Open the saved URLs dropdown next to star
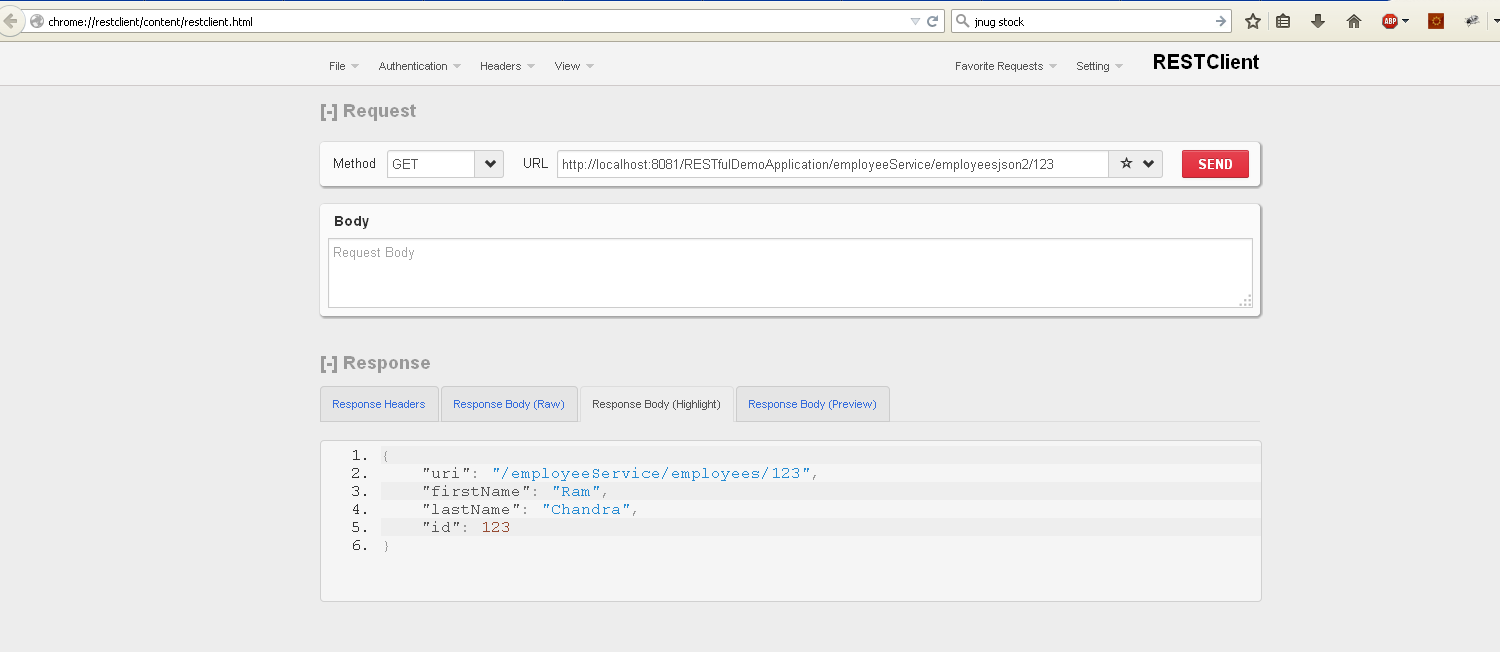This screenshot has width=1500, height=652. (x=1147, y=163)
